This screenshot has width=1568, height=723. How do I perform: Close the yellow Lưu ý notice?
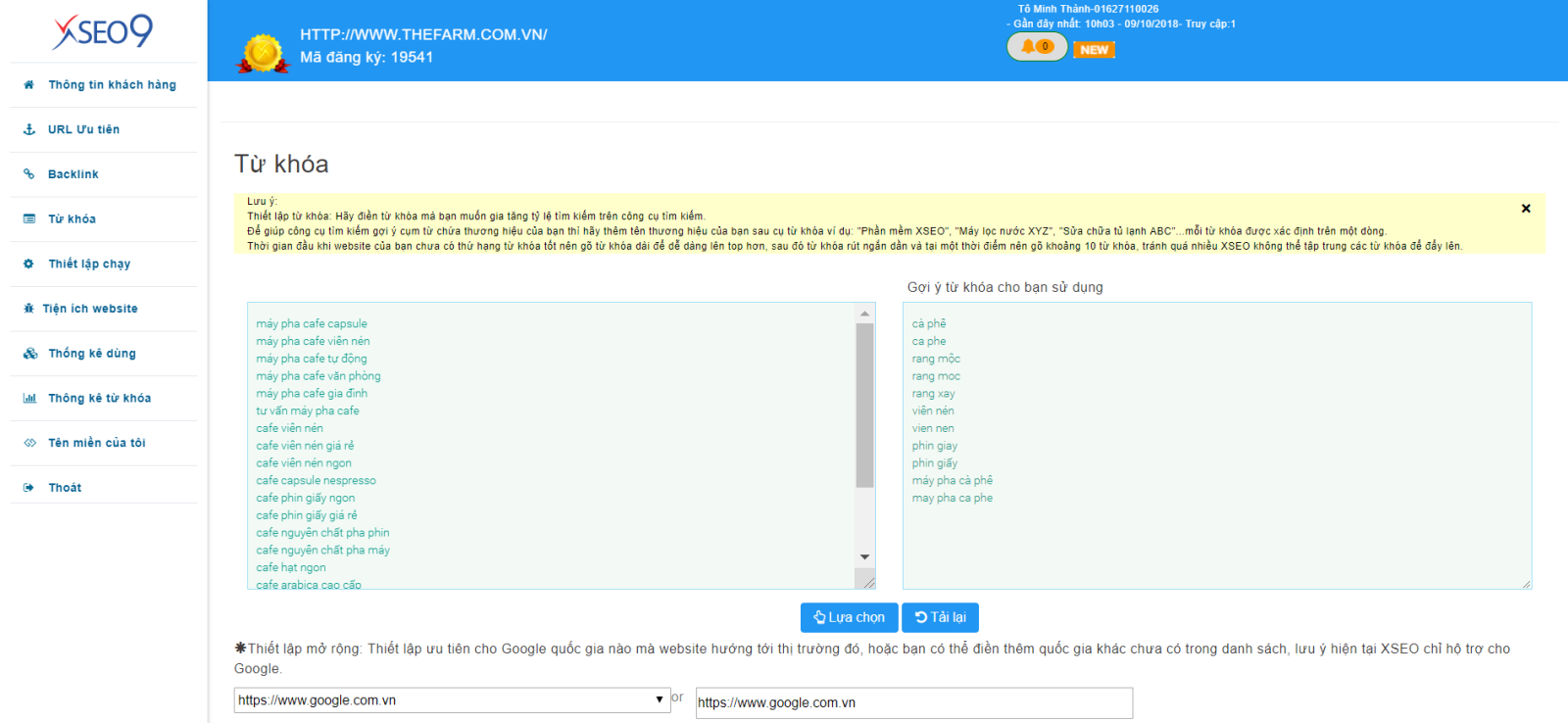pos(1526,209)
